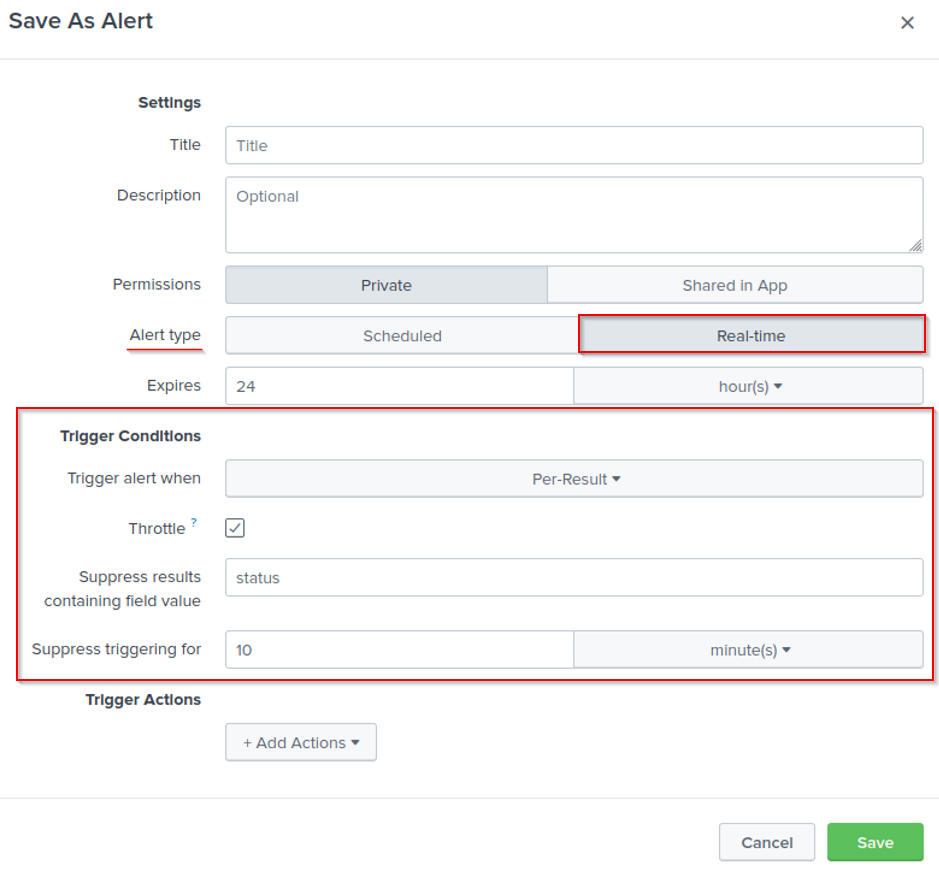The width and height of the screenshot is (939, 873).
Task: Click the suppress field containing status
Action: [x=573, y=578]
